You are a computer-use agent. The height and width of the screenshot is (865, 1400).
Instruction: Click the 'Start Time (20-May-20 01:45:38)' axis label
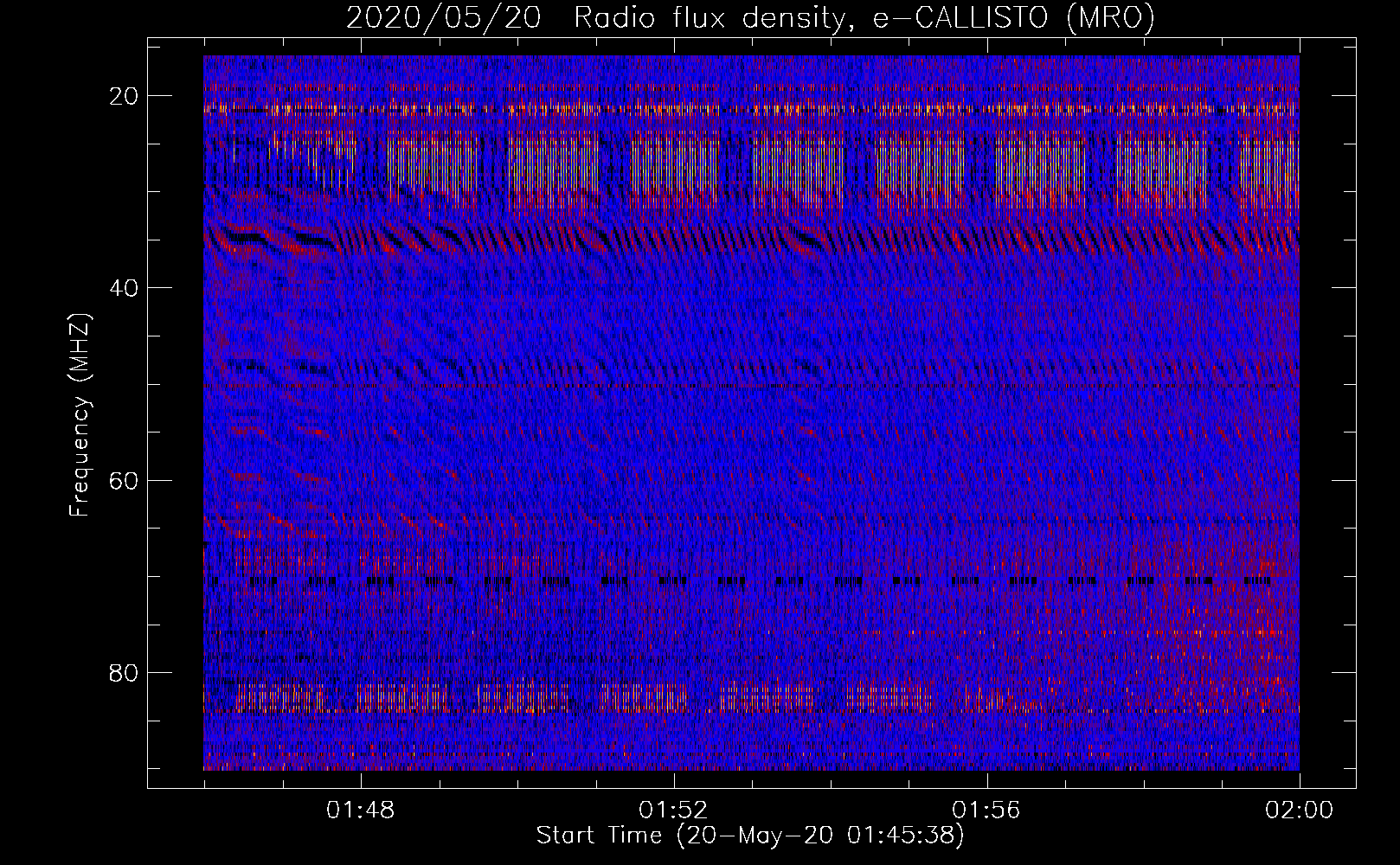[x=750, y=836]
